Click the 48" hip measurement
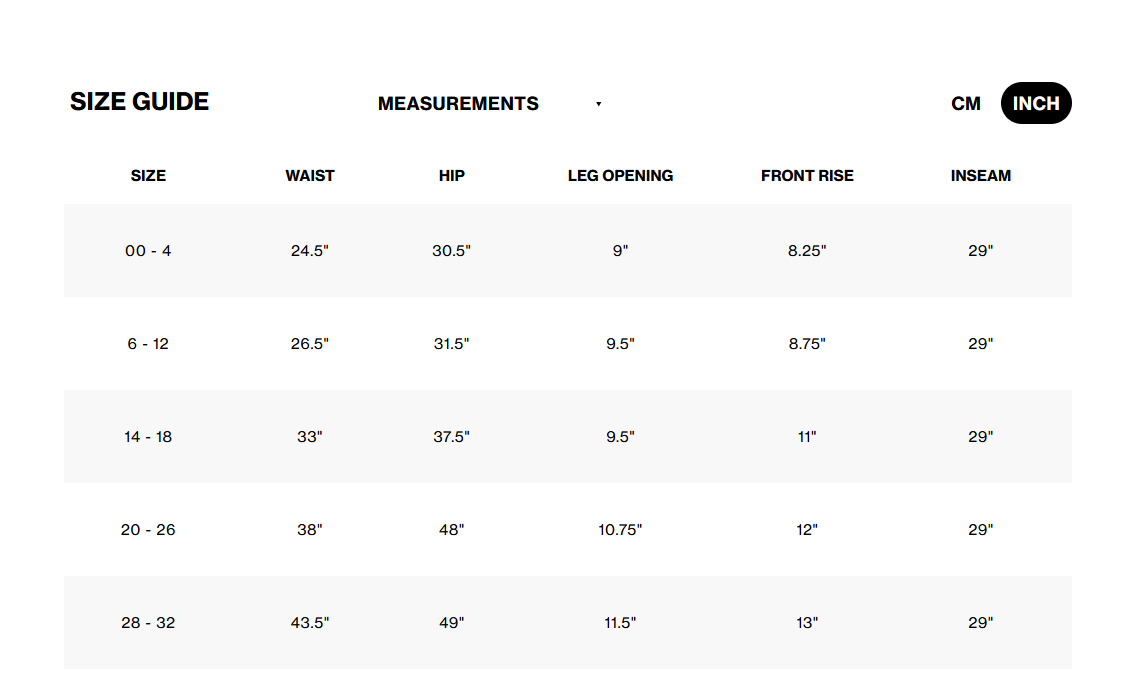Viewport: 1144px width, 686px height. pyautogui.click(x=452, y=530)
